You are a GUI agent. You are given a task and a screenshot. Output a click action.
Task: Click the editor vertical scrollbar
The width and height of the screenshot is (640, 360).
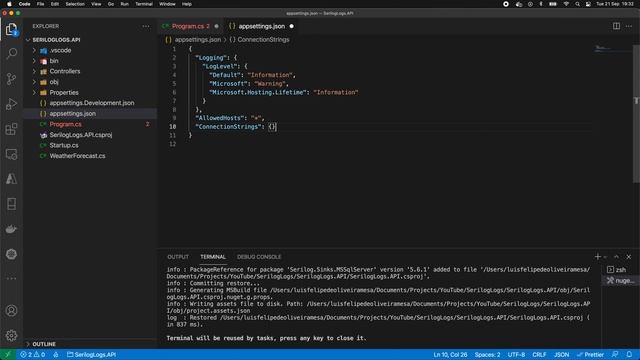click(636, 114)
